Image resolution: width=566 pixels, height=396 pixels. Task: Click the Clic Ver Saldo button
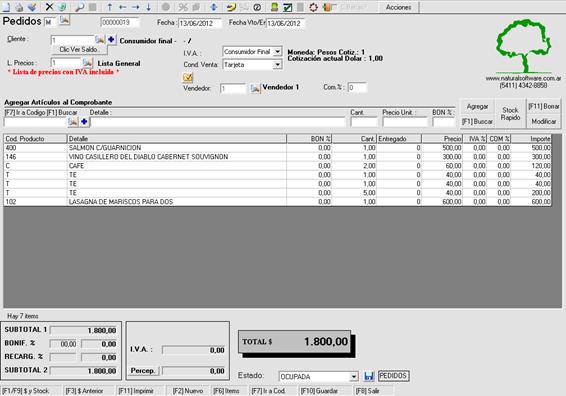coord(78,49)
